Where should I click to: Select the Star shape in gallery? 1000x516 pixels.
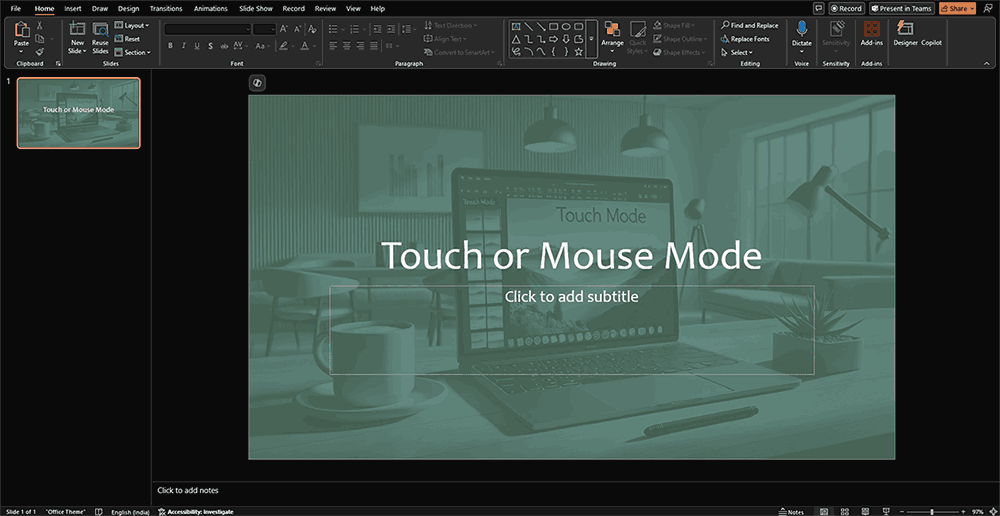pos(578,52)
